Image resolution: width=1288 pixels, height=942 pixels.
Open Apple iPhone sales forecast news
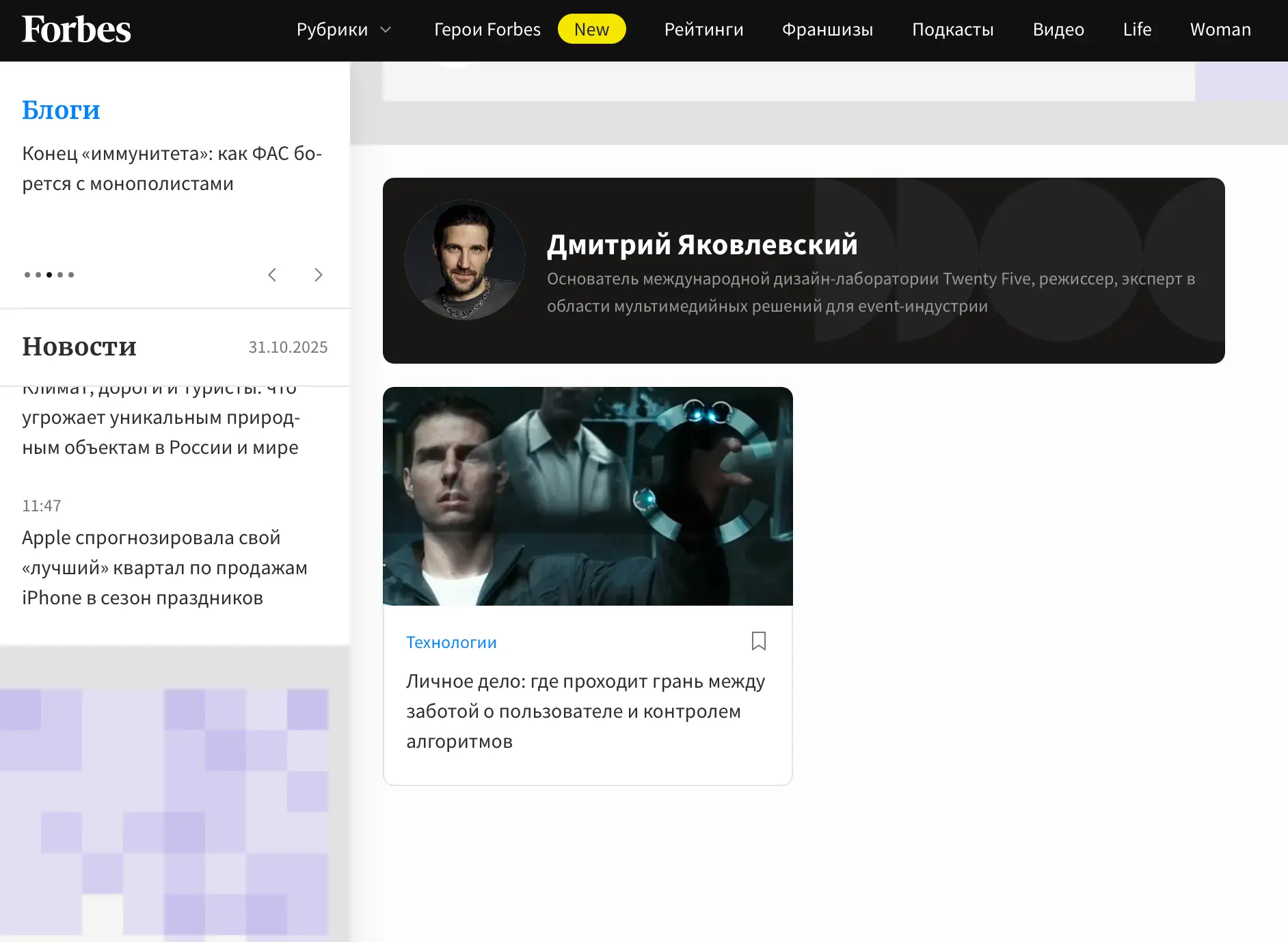(x=165, y=567)
